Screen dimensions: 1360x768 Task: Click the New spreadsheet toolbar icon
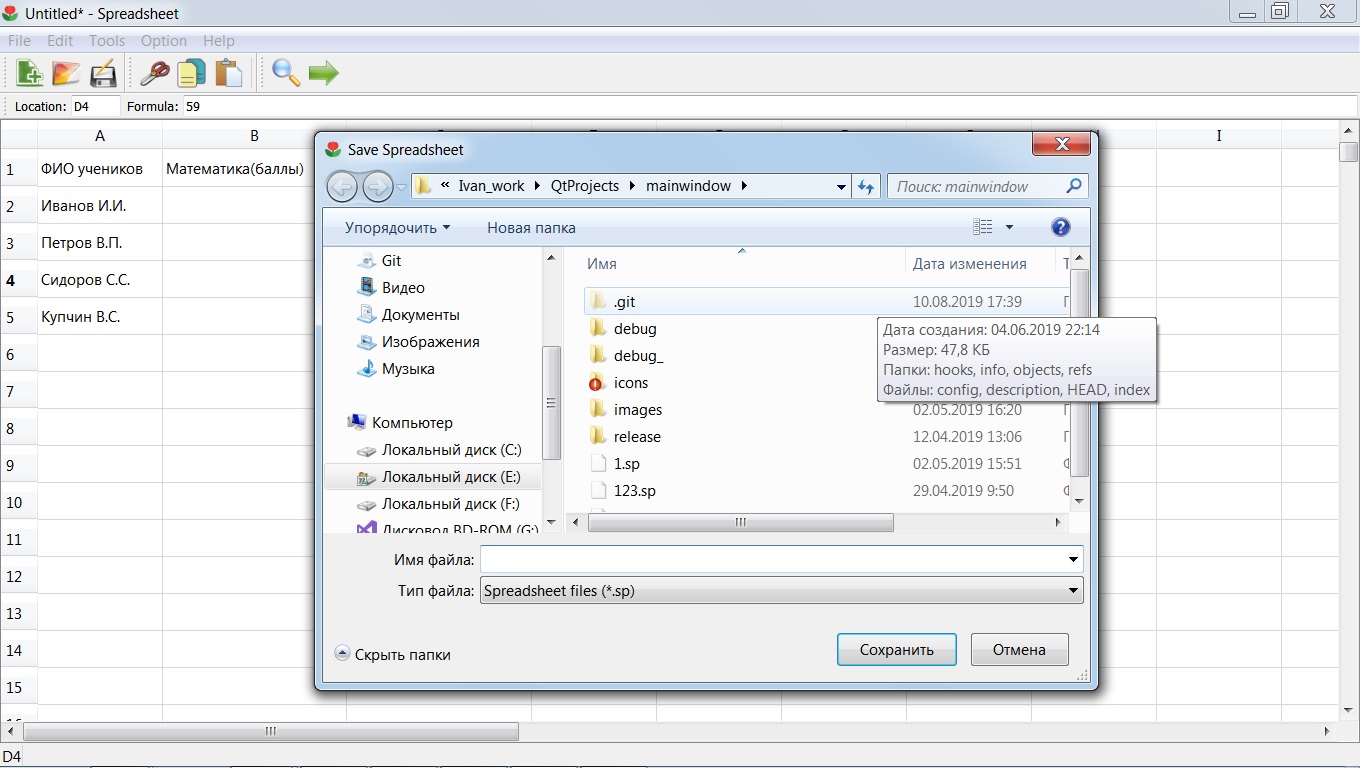tap(30, 73)
